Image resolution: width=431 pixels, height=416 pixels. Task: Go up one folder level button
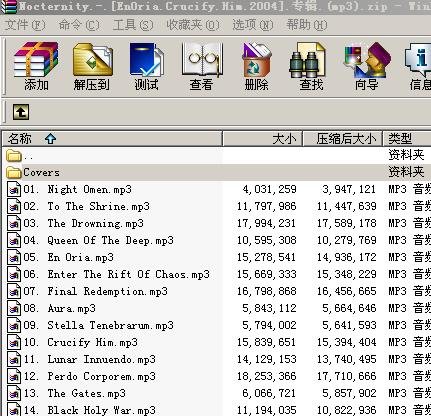click(x=21, y=112)
